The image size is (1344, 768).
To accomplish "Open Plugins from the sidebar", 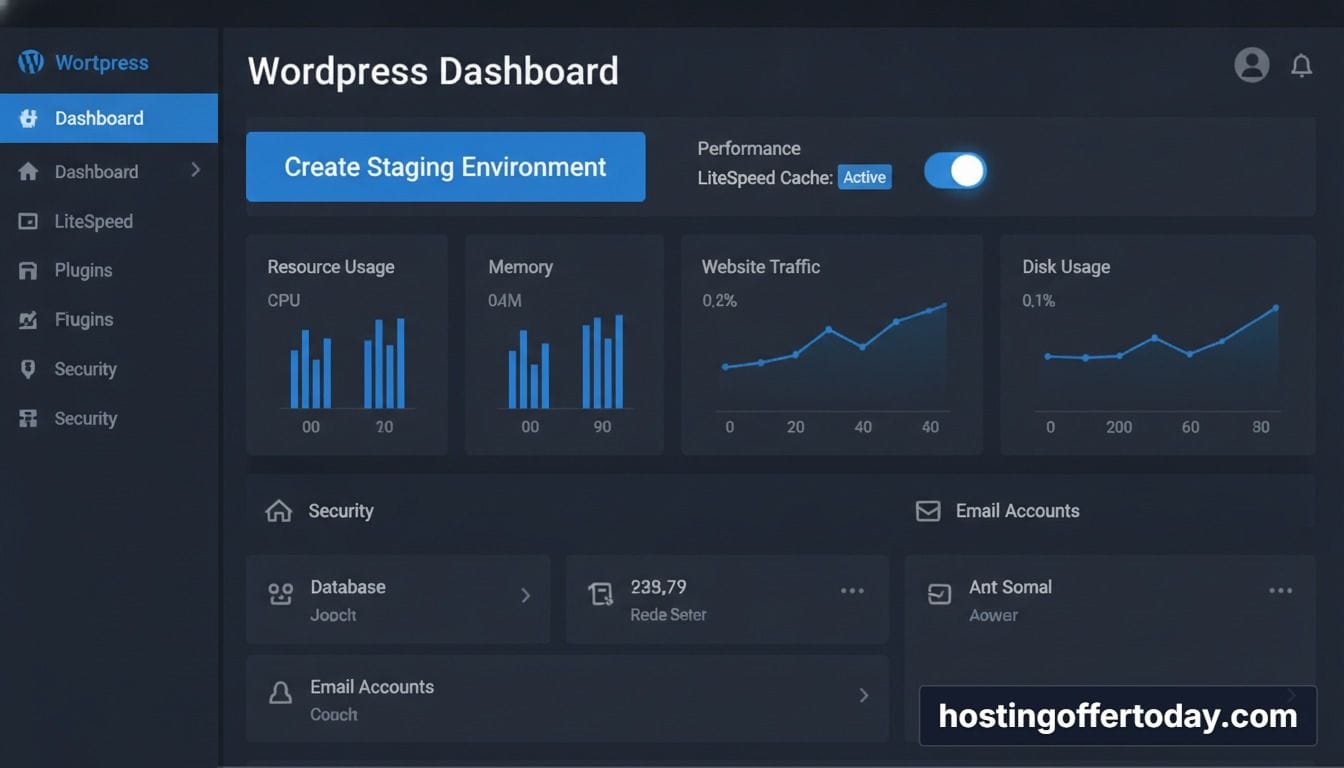I will (x=83, y=271).
